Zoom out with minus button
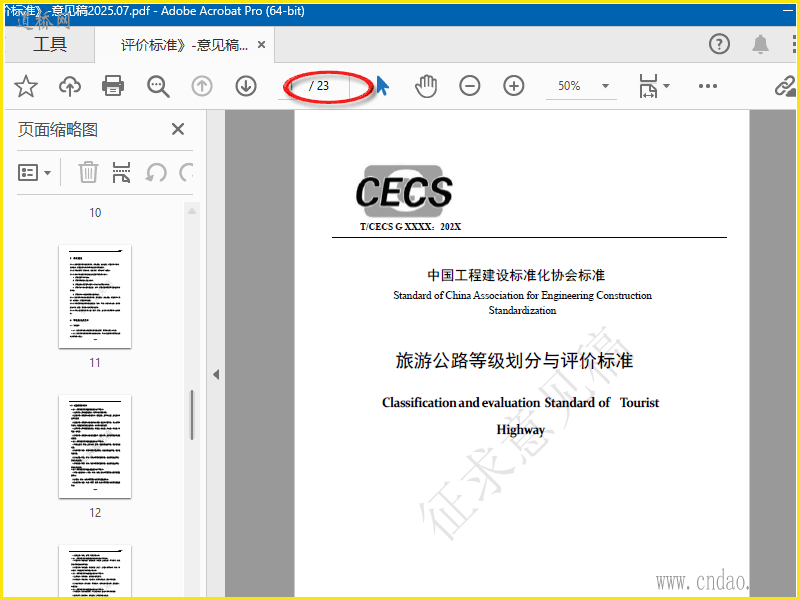The width and height of the screenshot is (800, 600). pyautogui.click(x=469, y=86)
